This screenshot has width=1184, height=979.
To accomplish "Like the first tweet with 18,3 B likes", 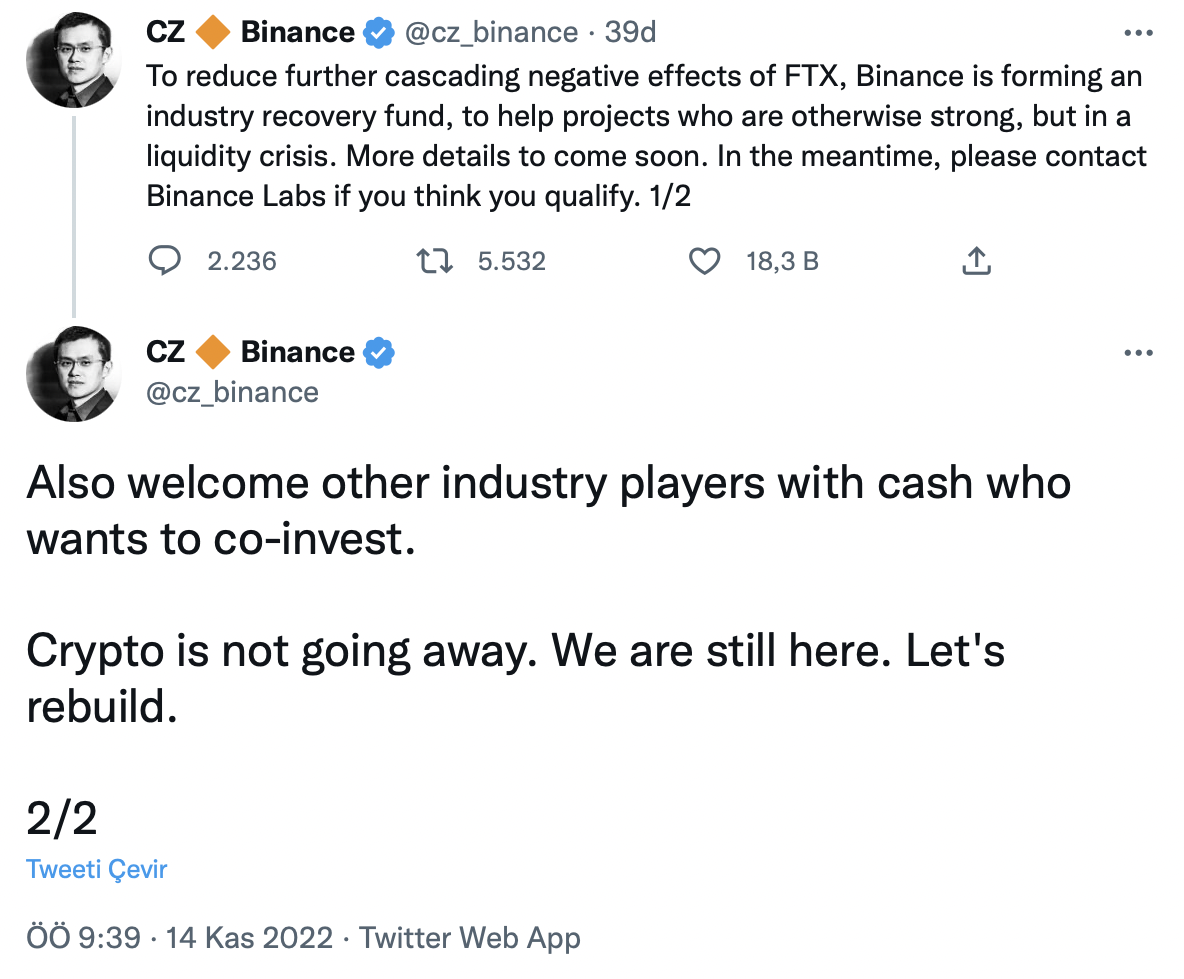I will click(705, 261).
